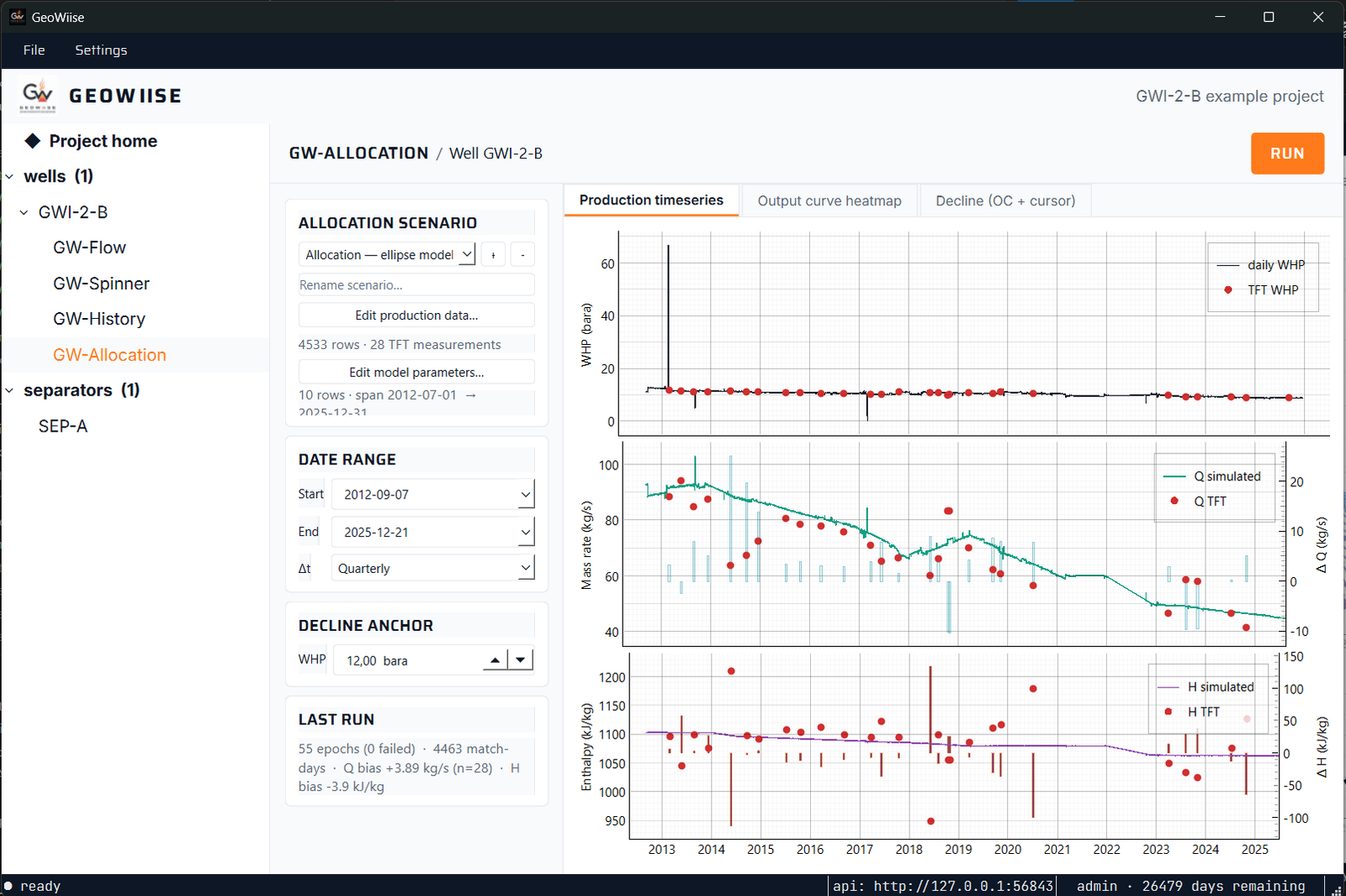Increase decline anchor WHP with up arrow

tap(495, 660)
